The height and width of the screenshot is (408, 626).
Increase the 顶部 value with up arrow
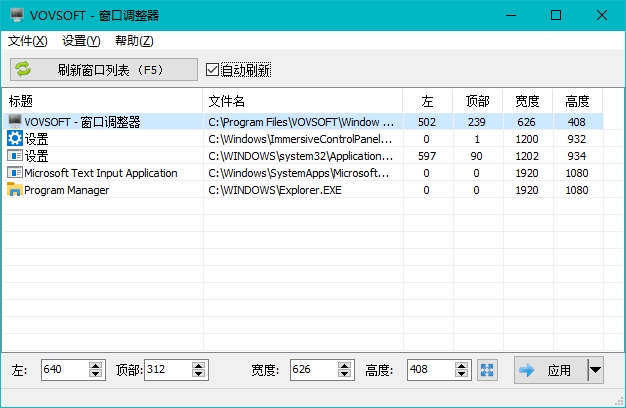tap(198, 365)
